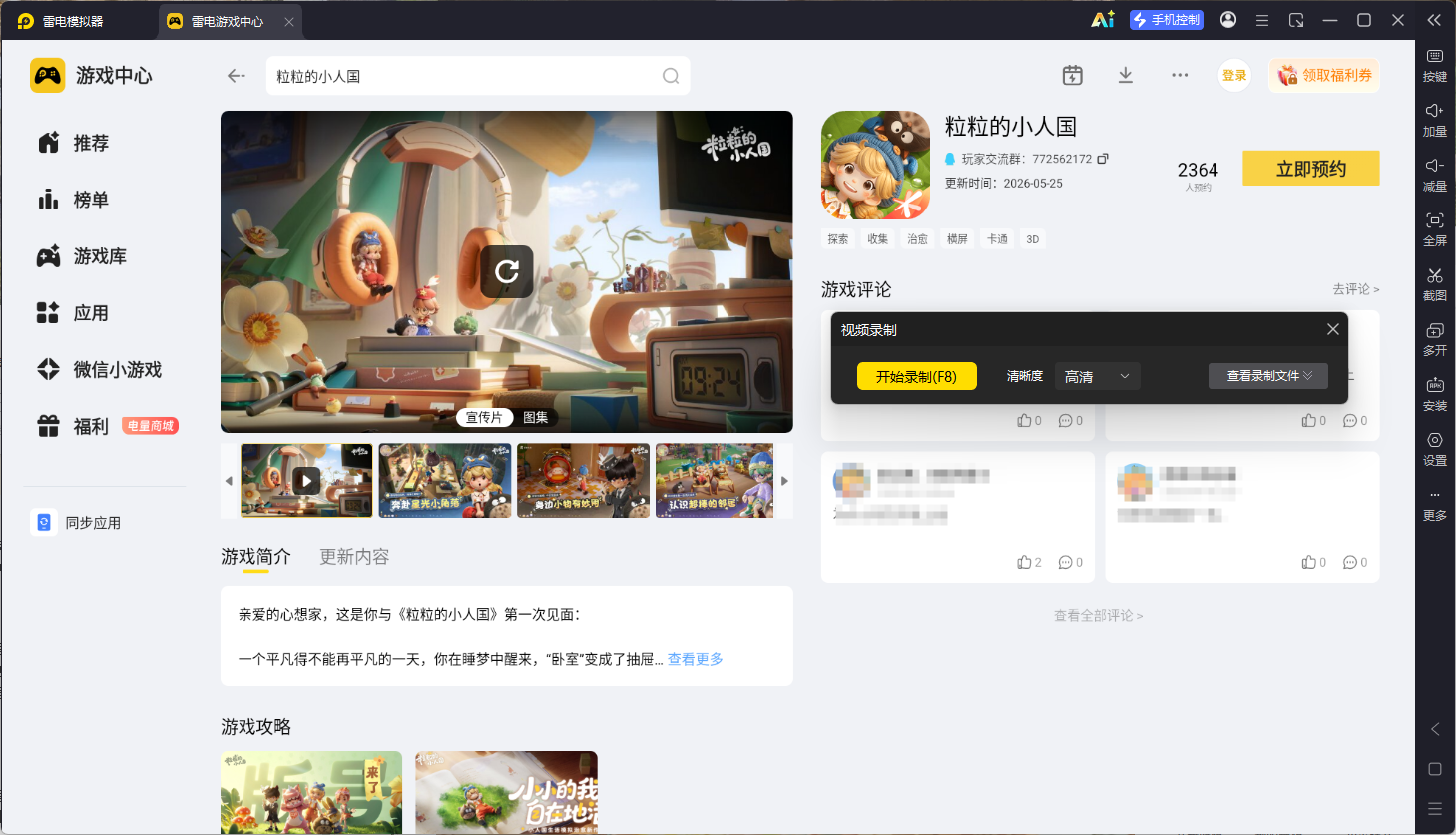
Task: Open 微信小游戏 section
Action: tap(99, 370)
